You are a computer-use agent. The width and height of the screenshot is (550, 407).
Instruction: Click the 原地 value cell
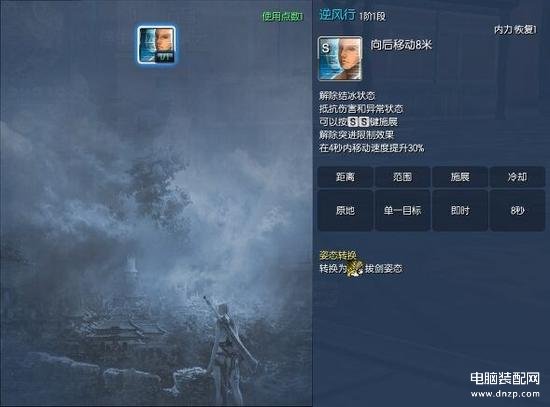345,211
